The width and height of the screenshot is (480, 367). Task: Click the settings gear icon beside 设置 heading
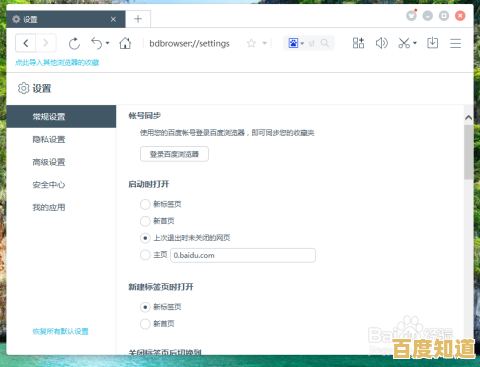point(23,88)
